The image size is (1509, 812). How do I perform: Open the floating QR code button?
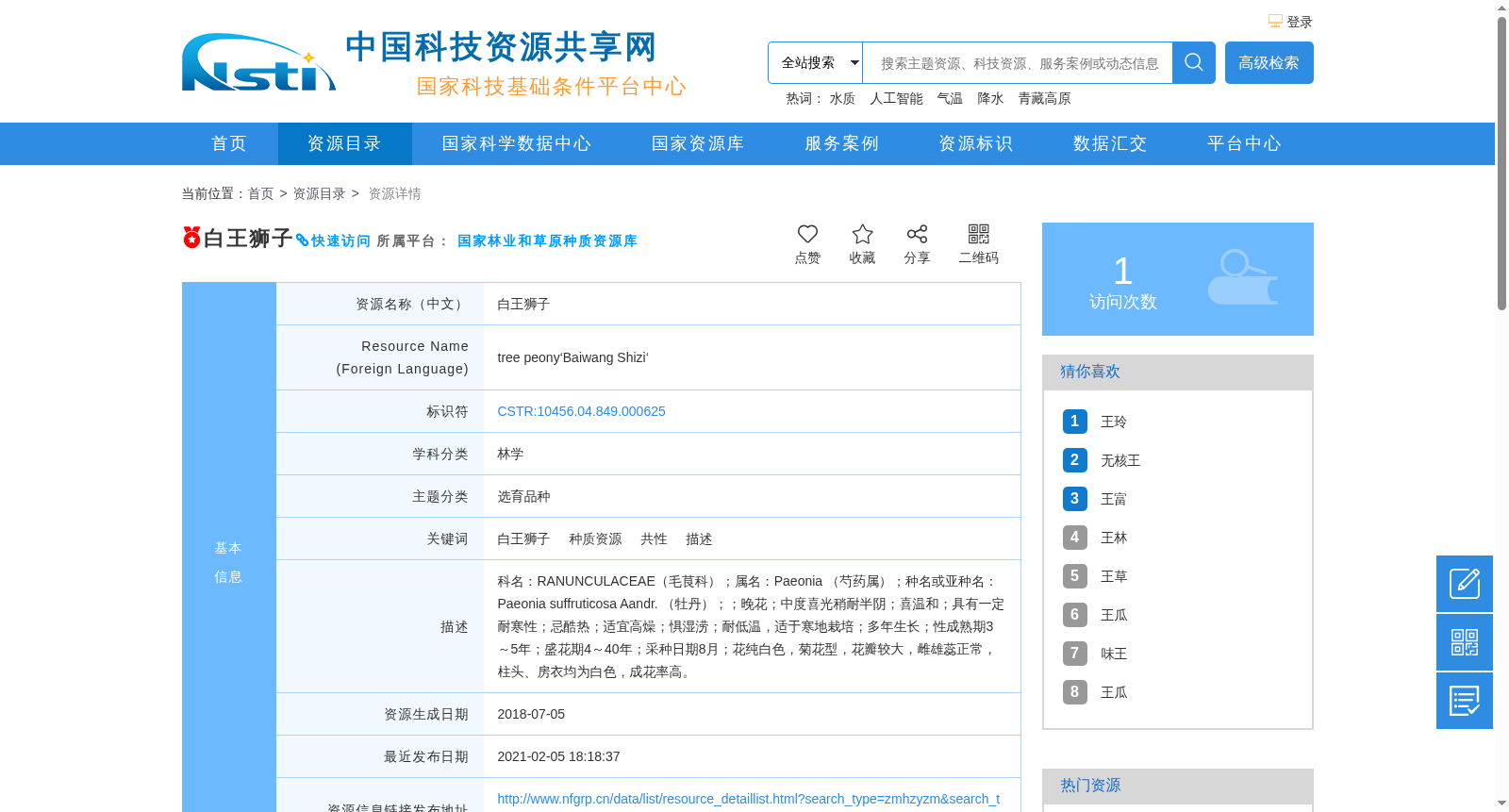(1465, 642)
